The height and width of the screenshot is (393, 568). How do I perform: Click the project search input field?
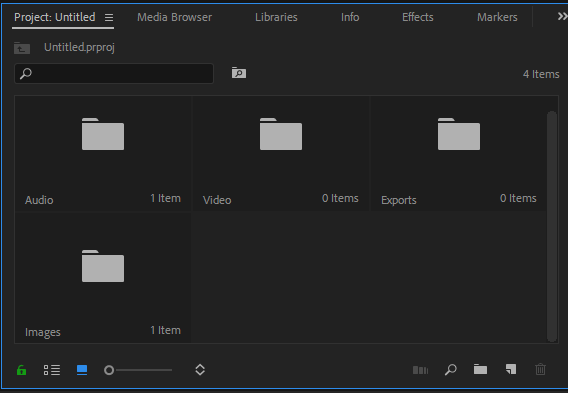114,74
